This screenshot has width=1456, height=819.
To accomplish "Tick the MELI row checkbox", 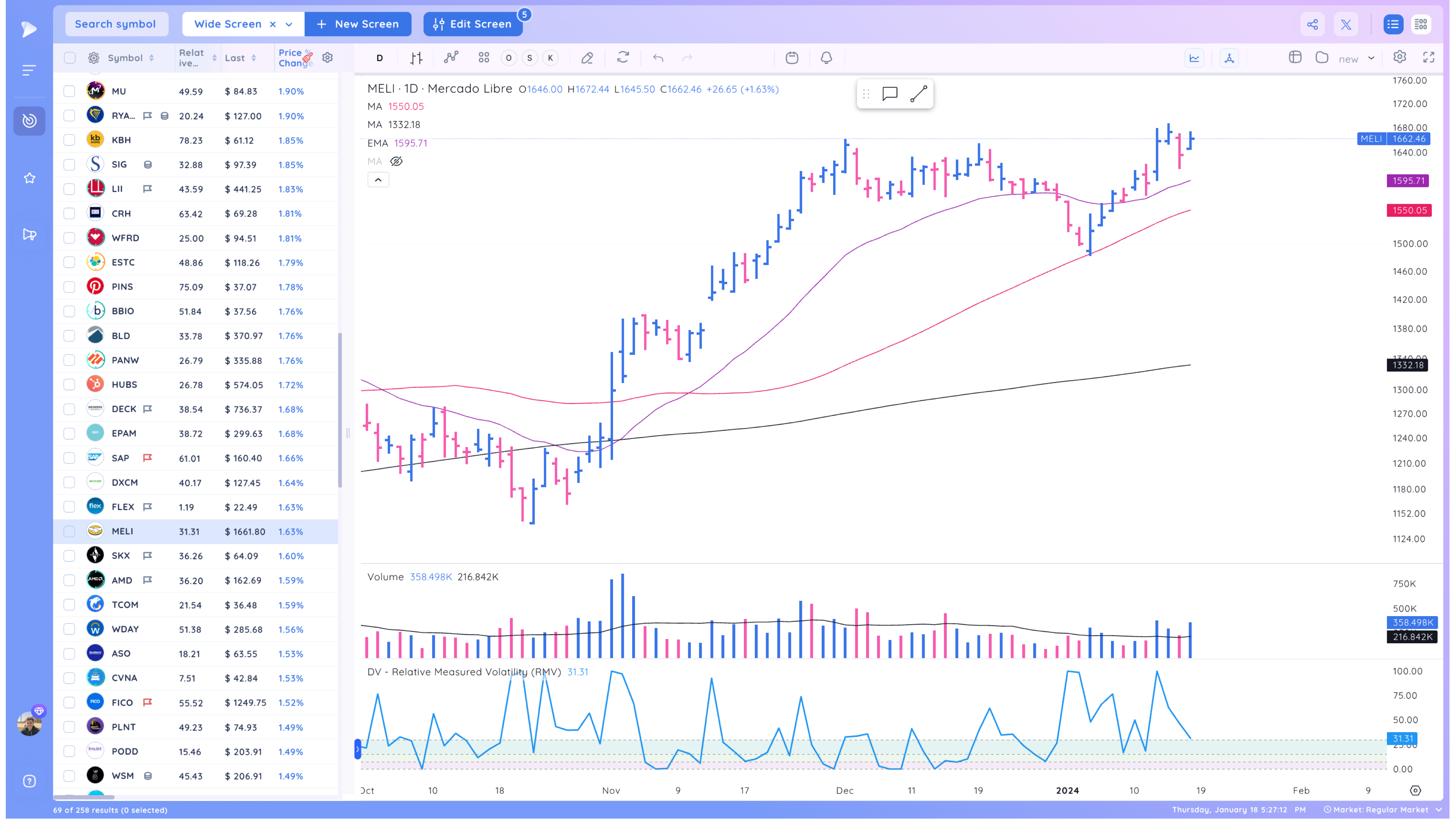I will click(69, 531).
